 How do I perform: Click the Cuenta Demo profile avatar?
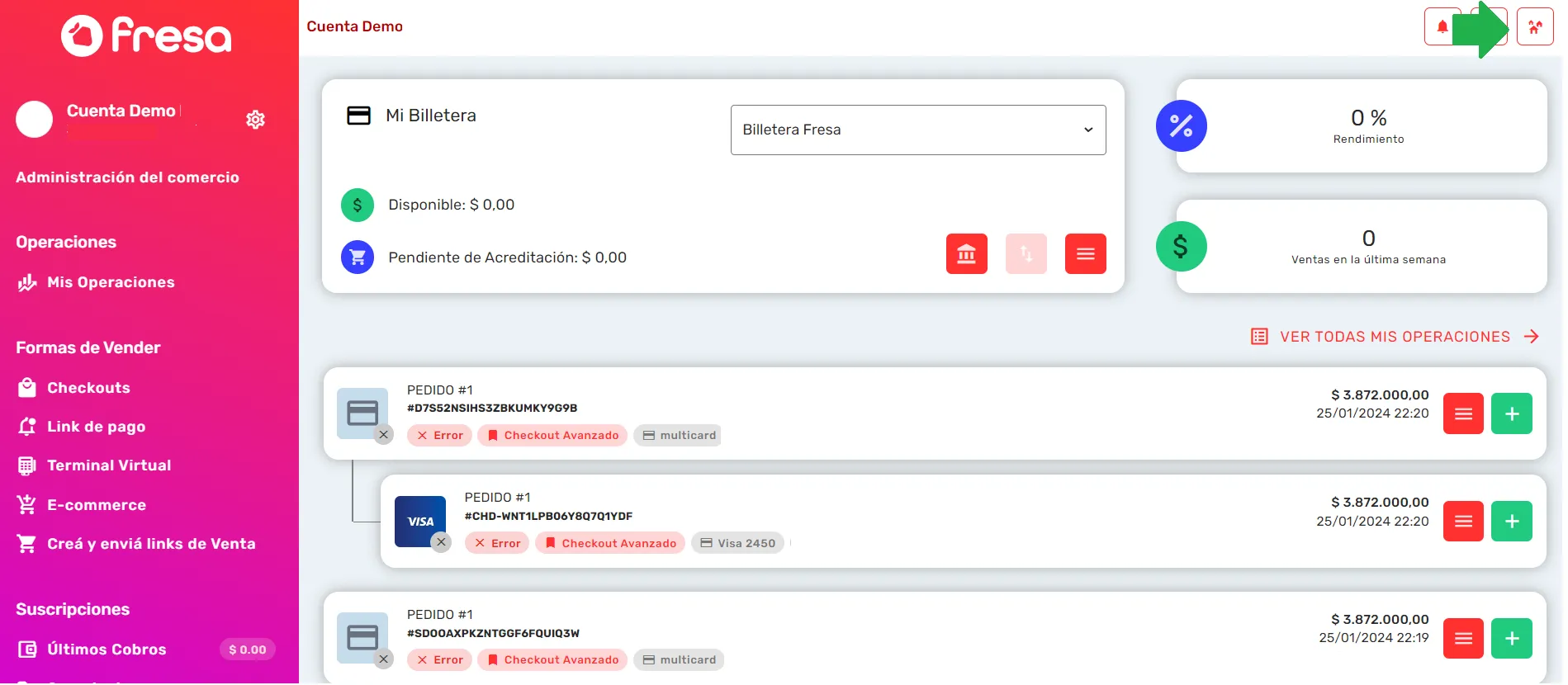pyautogui.click(x=34, y=120)
